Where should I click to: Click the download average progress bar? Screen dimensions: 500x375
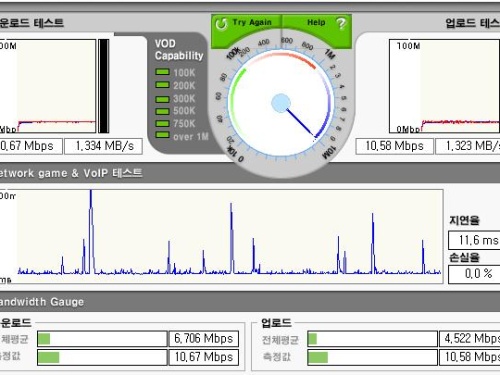pos(102,339)
